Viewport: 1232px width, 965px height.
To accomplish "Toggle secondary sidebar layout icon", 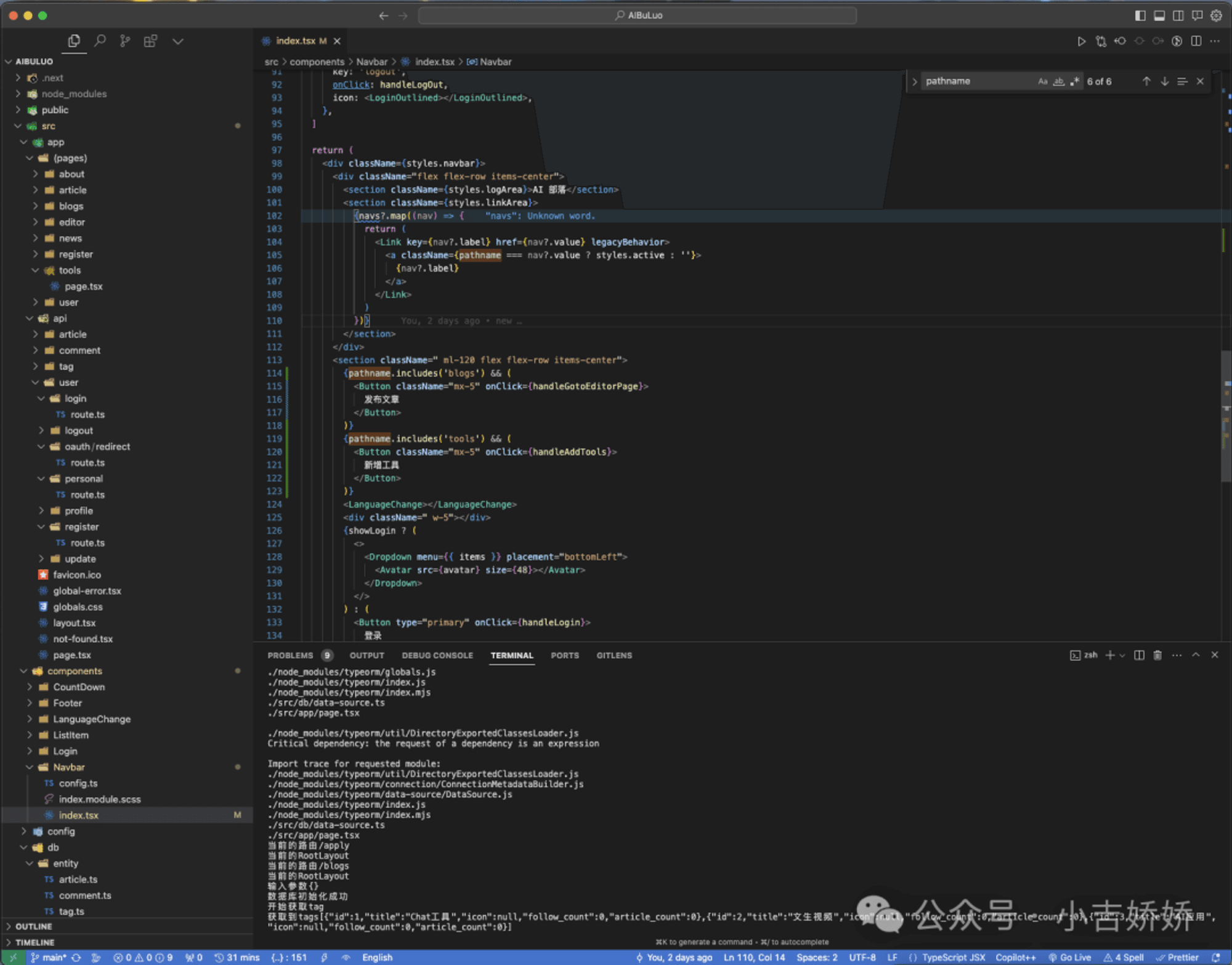I will [1178, 15].
